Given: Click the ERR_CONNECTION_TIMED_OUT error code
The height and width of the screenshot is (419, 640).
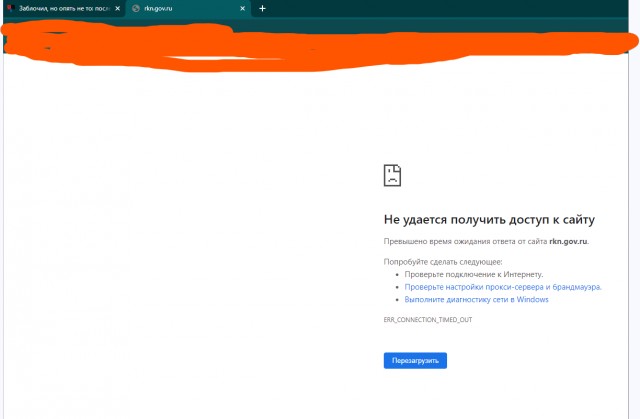Looking at the screenshot, I should 428,320.
